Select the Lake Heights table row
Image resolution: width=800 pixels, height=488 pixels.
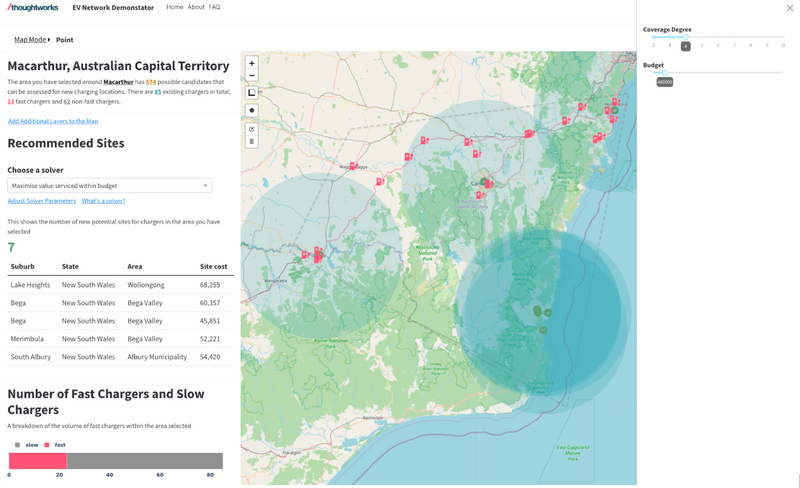pyautogui.click(x=120, y=285)
